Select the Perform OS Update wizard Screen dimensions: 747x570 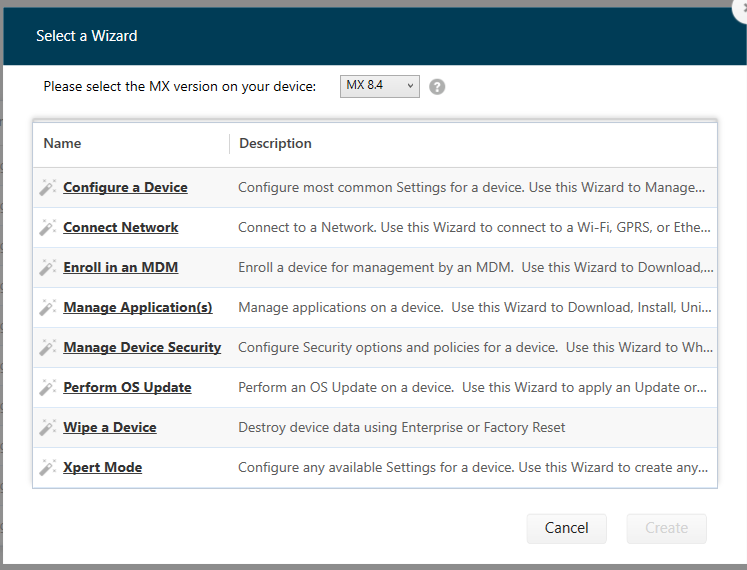coord(127,387)
